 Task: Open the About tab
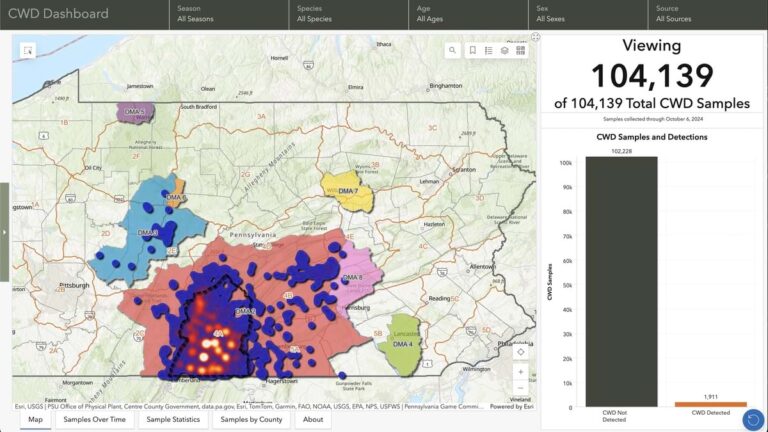(313, 420)
